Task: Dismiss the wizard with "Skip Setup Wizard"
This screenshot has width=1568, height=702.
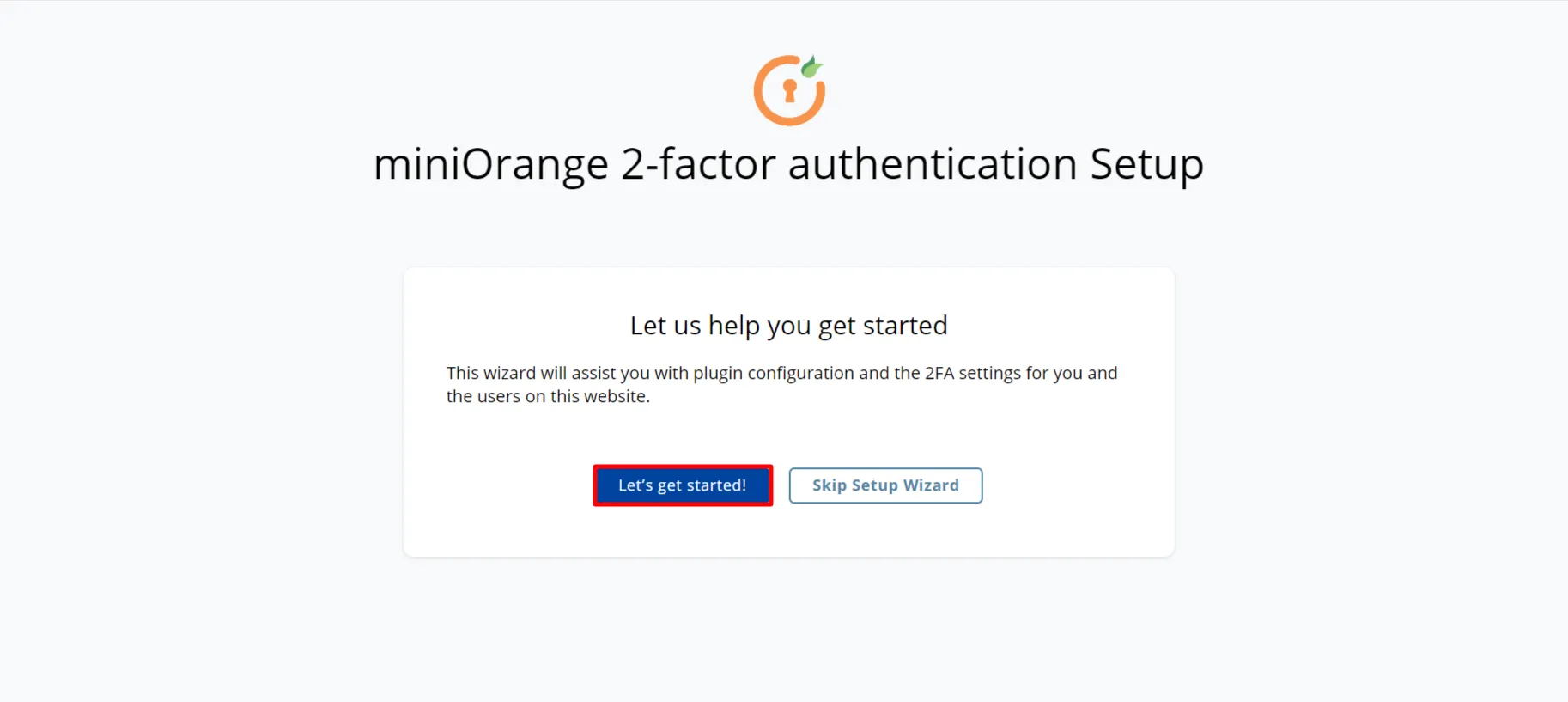Action: [x=884, y=485]
